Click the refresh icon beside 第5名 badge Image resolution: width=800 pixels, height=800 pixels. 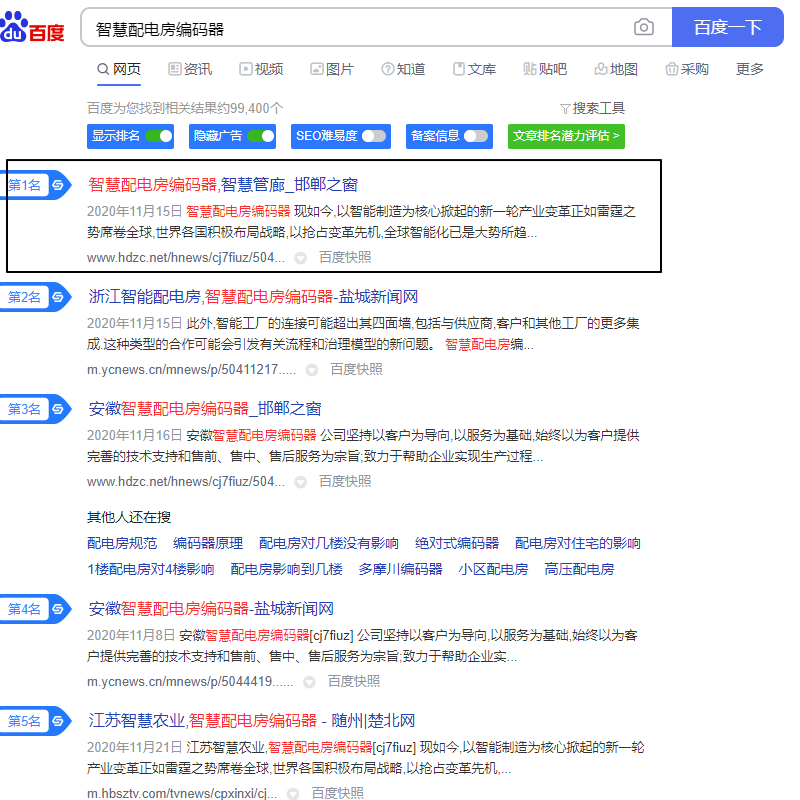[58, 721]
